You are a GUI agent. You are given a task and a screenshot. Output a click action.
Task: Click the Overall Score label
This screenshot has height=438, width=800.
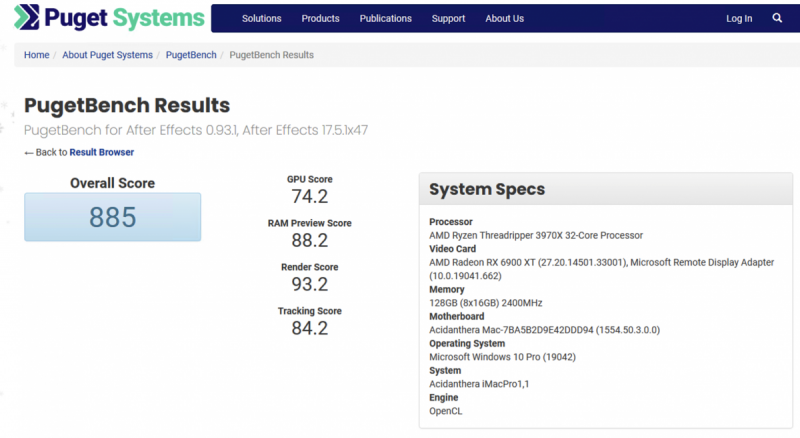(112, 183)
